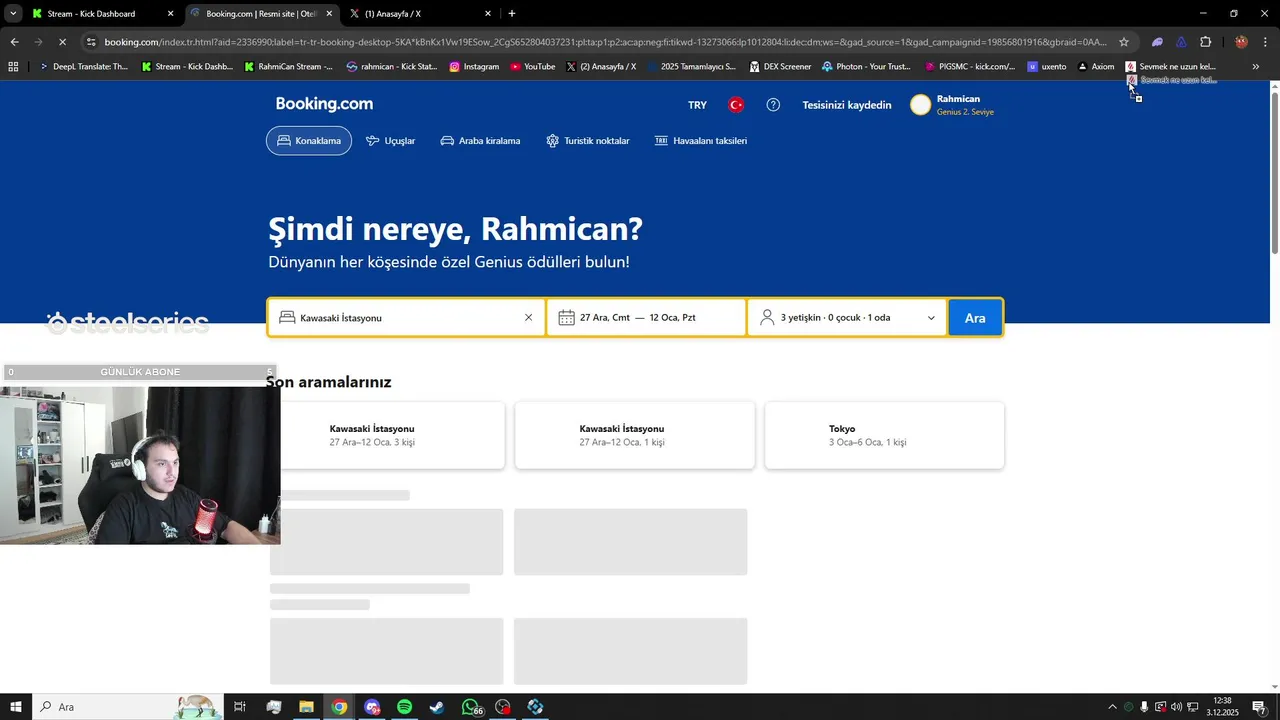Close the Booking.com browser tab
This screenshot has height=720, width=1280.
(329, 14)
